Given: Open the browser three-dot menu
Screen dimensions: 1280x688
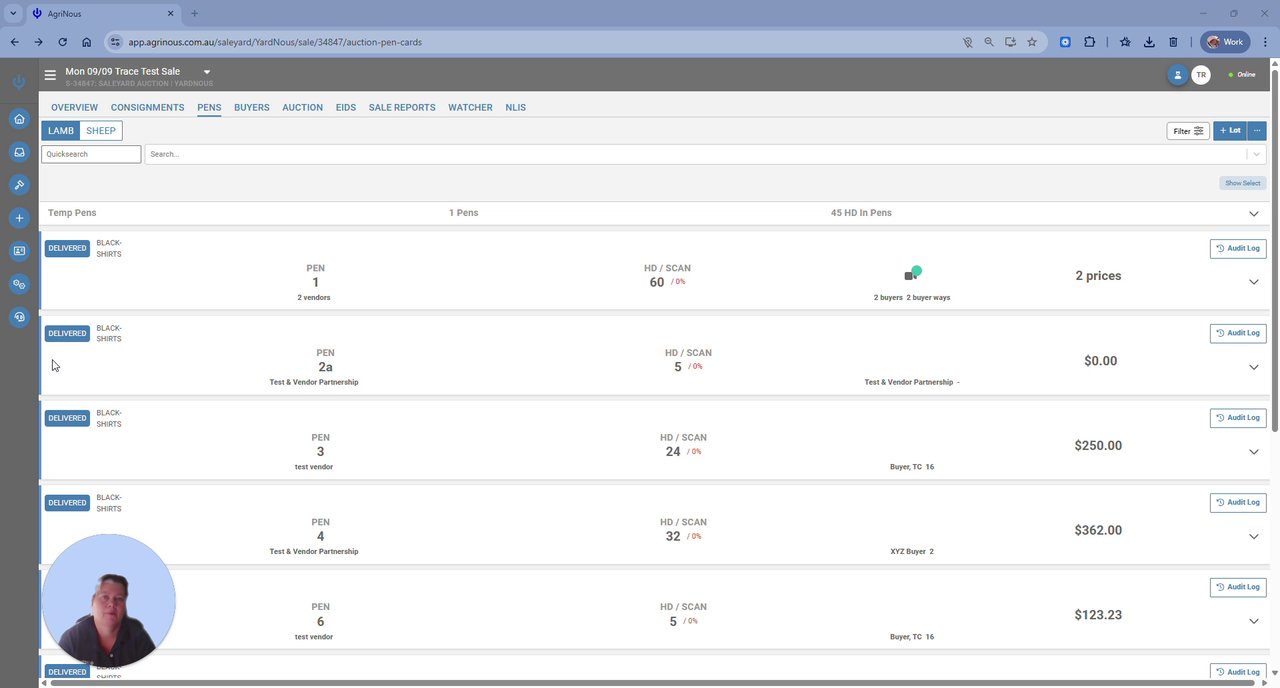Looking at the screenshot, I should click(1265, 42).
